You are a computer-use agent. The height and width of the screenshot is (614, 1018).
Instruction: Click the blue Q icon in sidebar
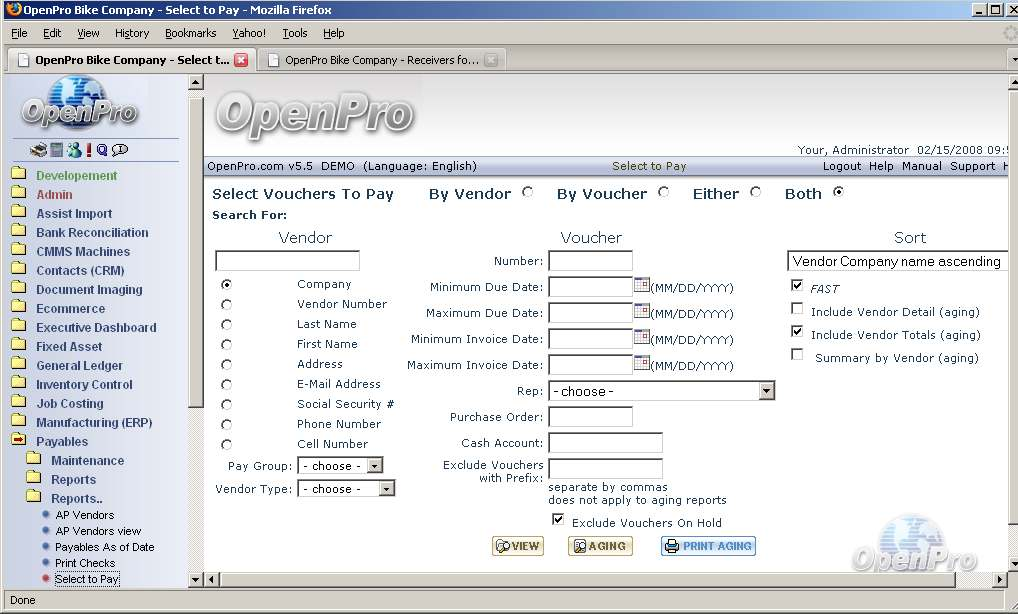coord(102,150)
